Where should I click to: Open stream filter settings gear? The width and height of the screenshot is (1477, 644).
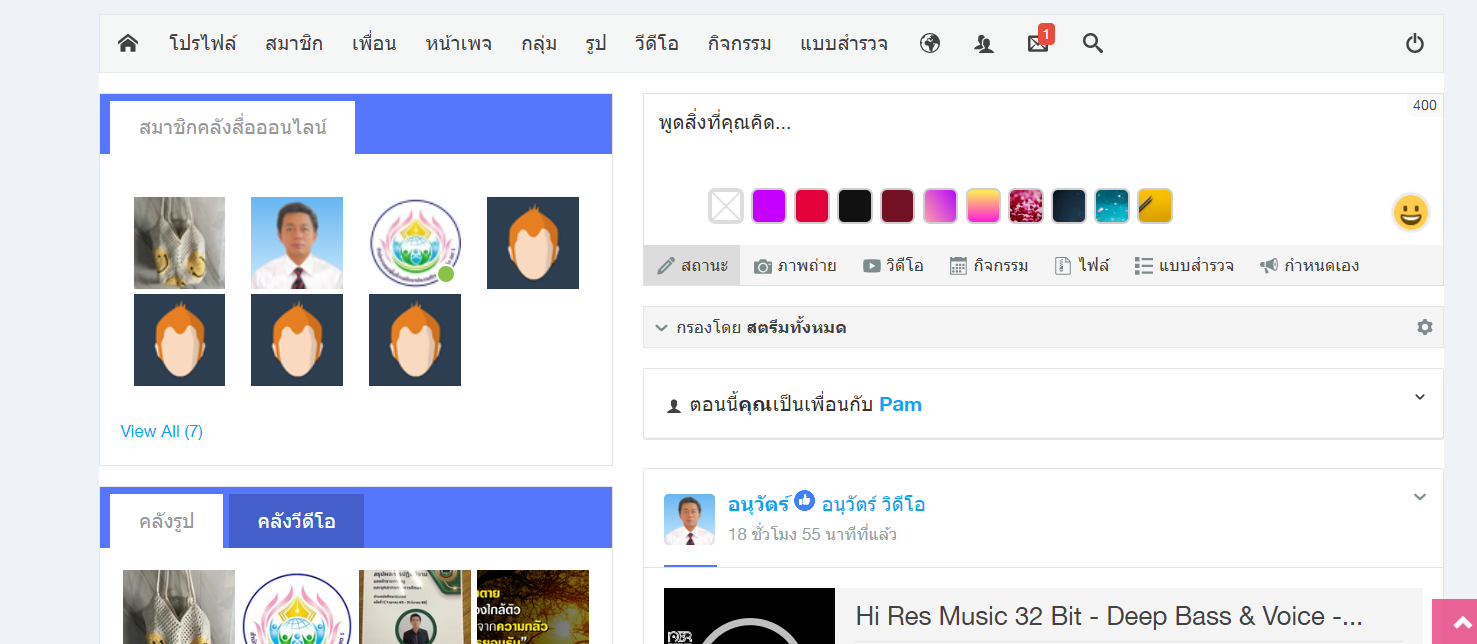pyautogui.click(x=1424, y=327)
